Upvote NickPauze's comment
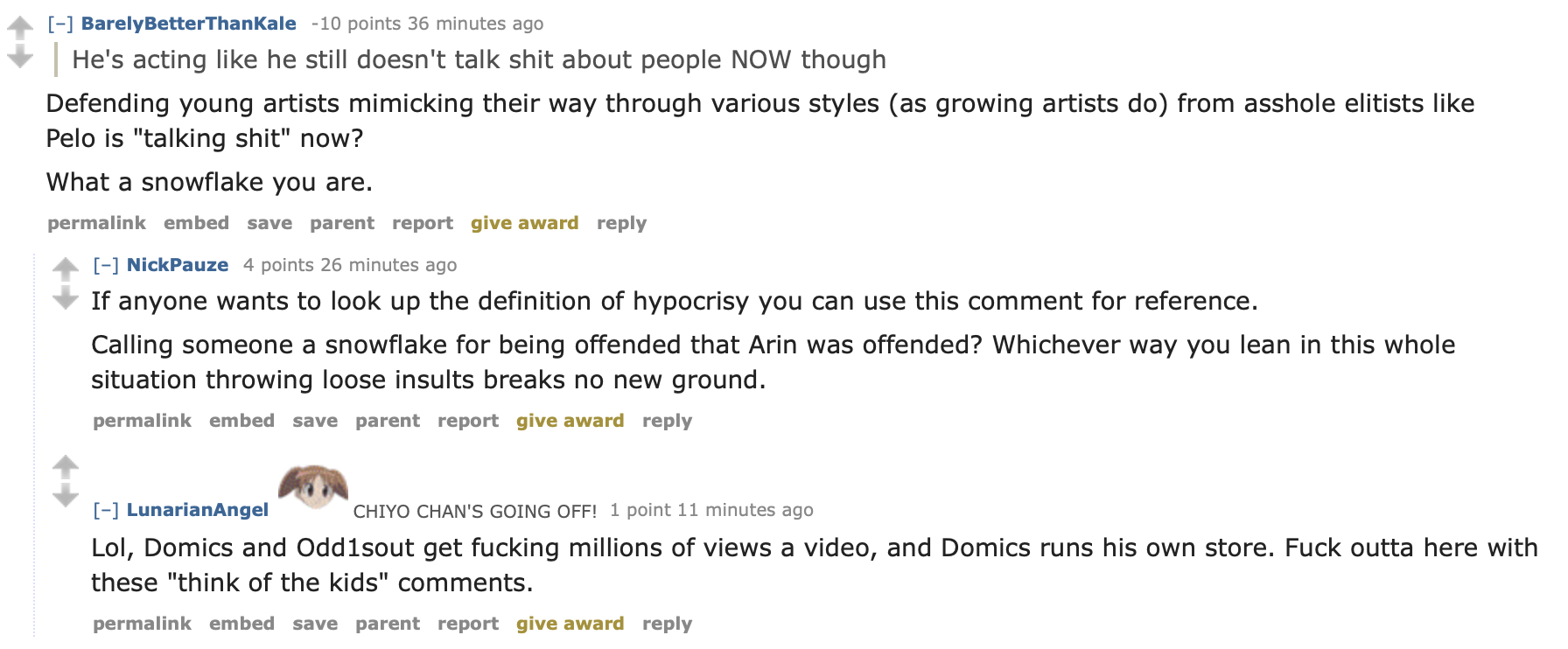This screenshot has width=1568, height=649. [x=66, y=269]
